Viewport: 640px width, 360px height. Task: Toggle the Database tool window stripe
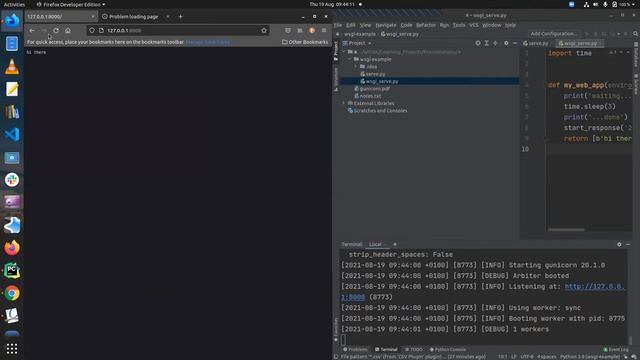636,54
